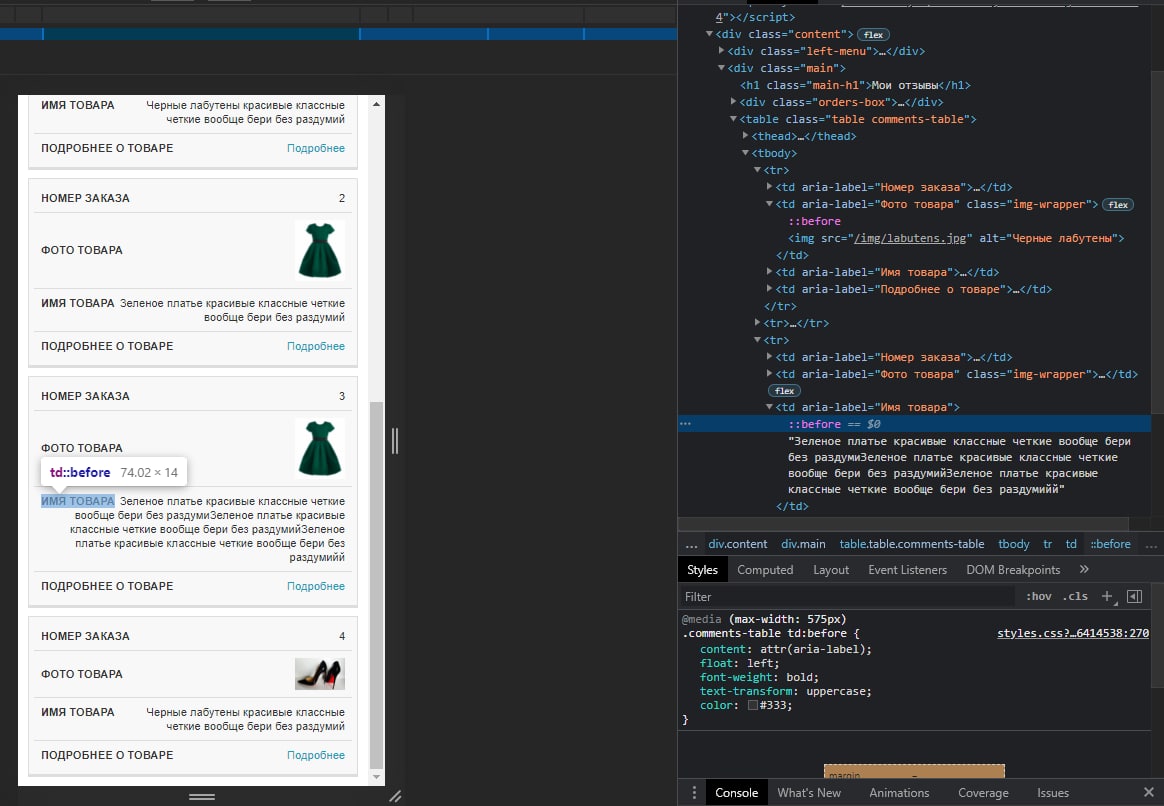Open the DOM Breakpoints tab
The height and width of the screenshot is (806, 1164).
(1013, 569)
